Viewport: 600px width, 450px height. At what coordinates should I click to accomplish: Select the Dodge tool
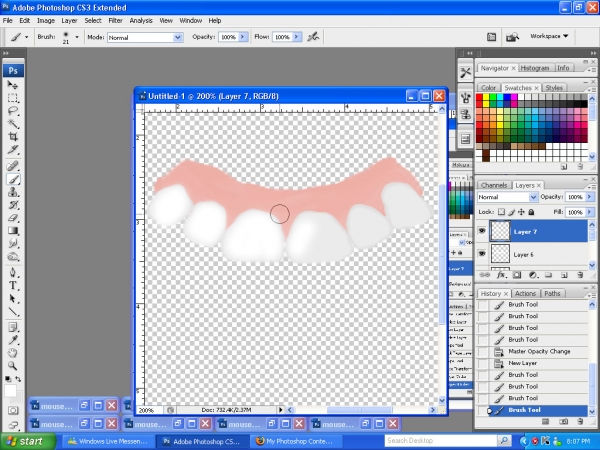point(13,256)
